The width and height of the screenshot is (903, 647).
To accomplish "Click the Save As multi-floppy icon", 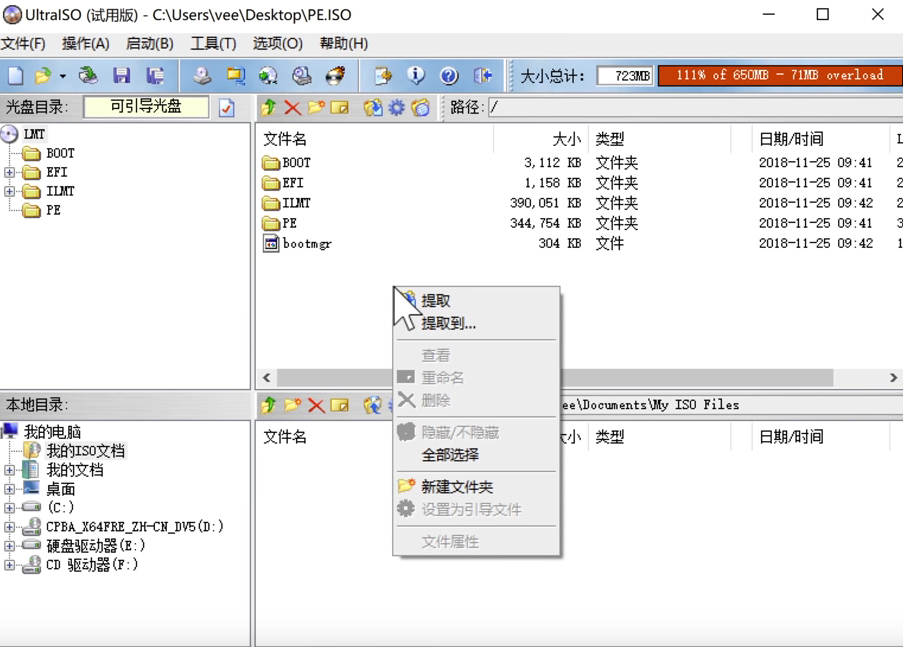I will 154,75.
